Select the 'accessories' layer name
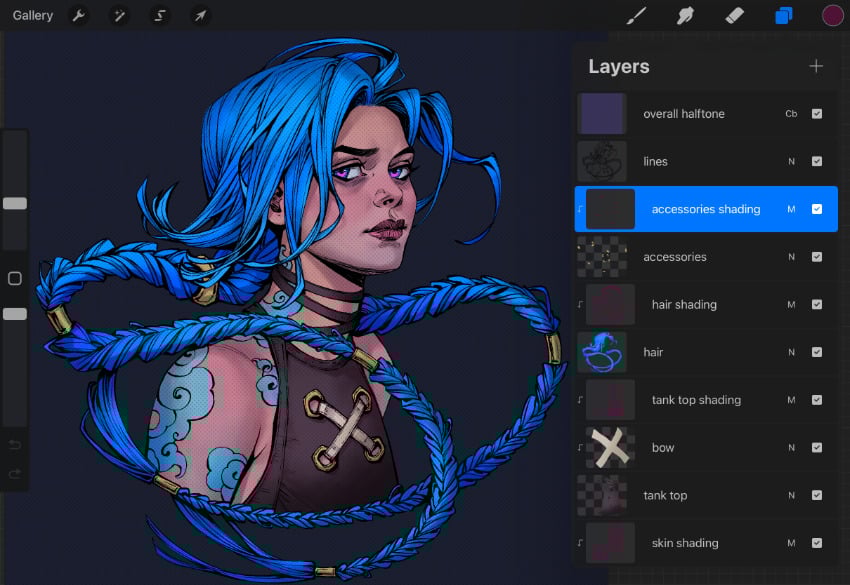The image size is (850, 585). point(675,257)
